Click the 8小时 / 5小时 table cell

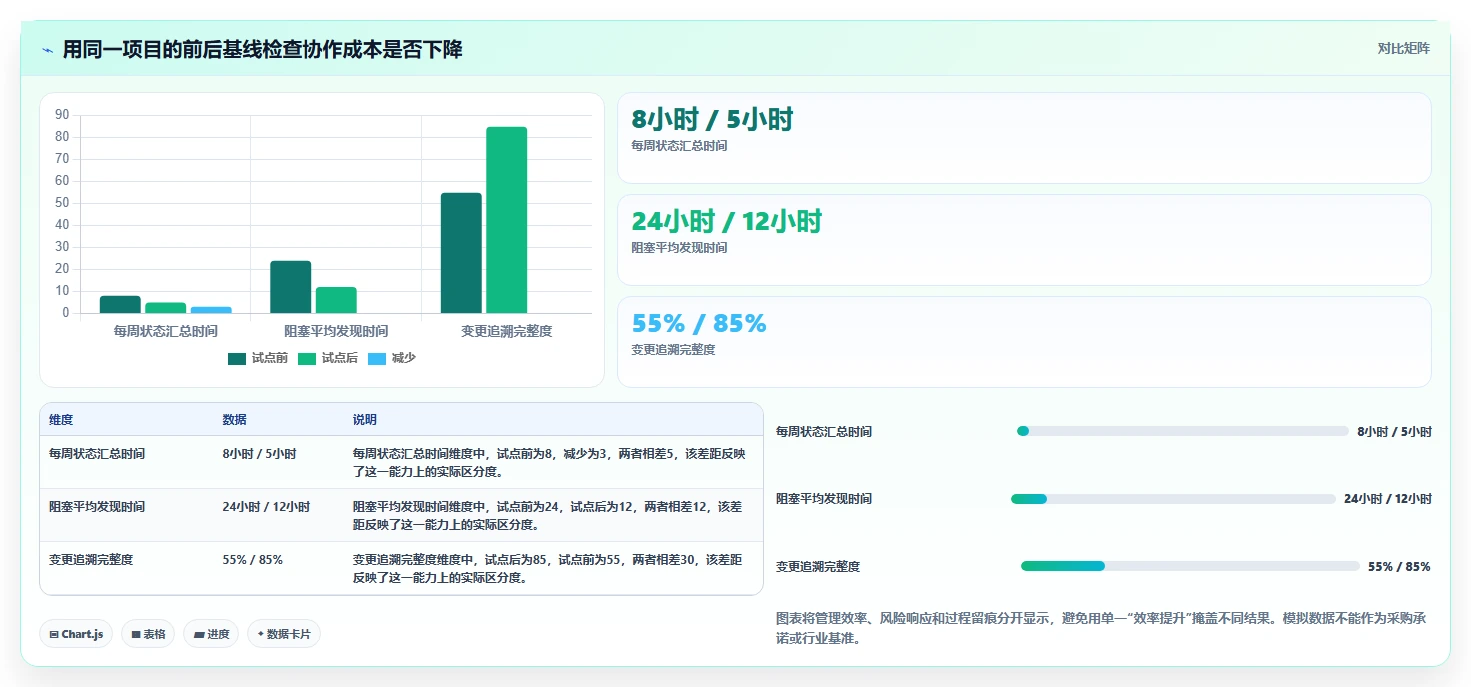click(259, 454)
